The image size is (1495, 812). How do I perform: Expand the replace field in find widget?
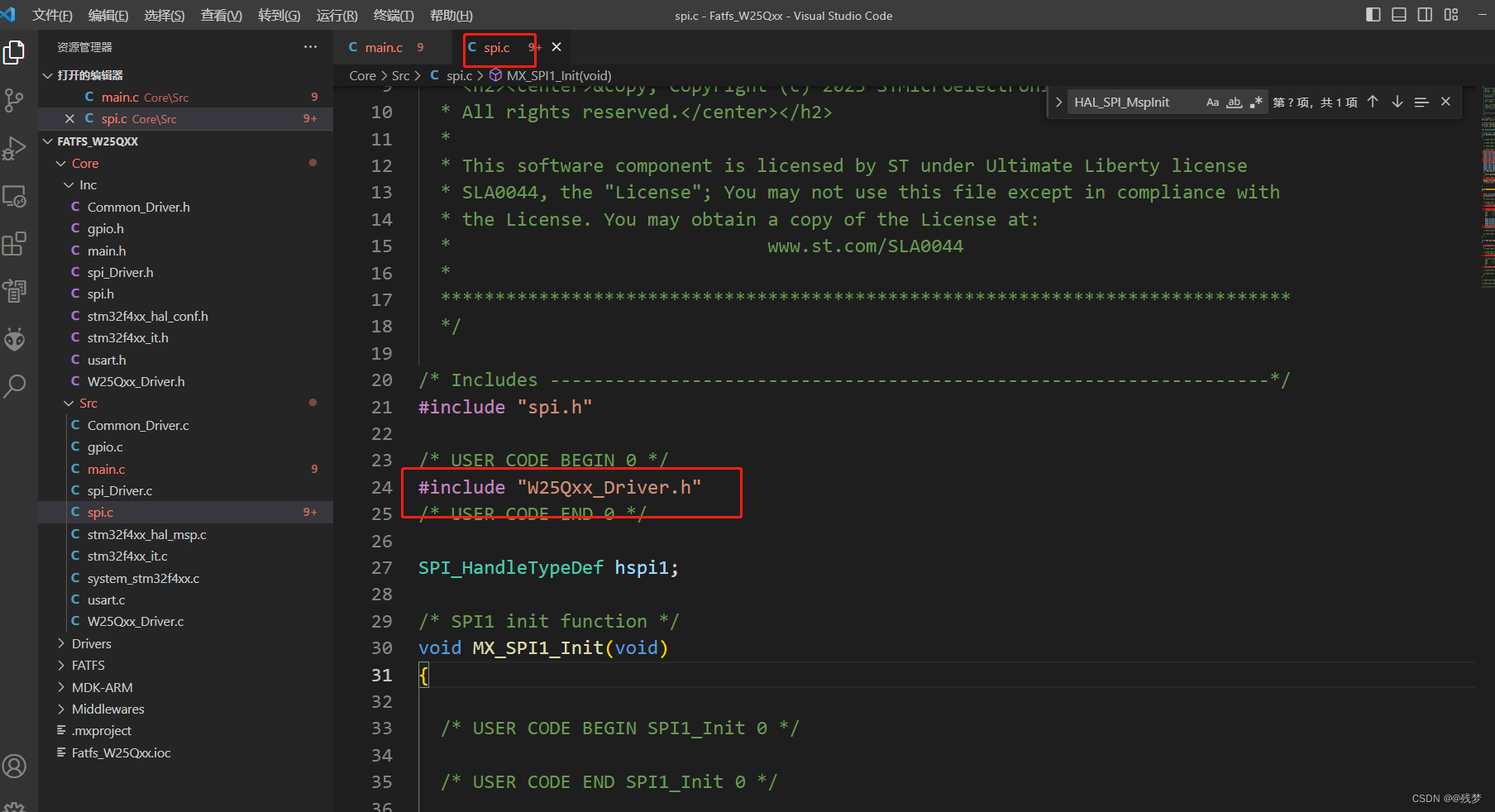pyautogui.click(x=1058, y=103)
